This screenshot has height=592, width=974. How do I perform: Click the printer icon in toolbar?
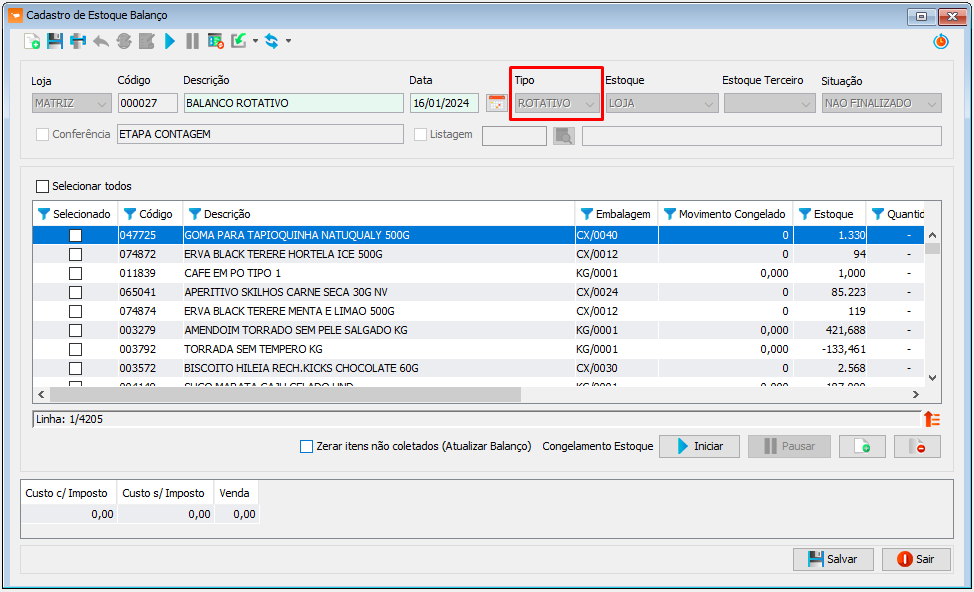78,42
